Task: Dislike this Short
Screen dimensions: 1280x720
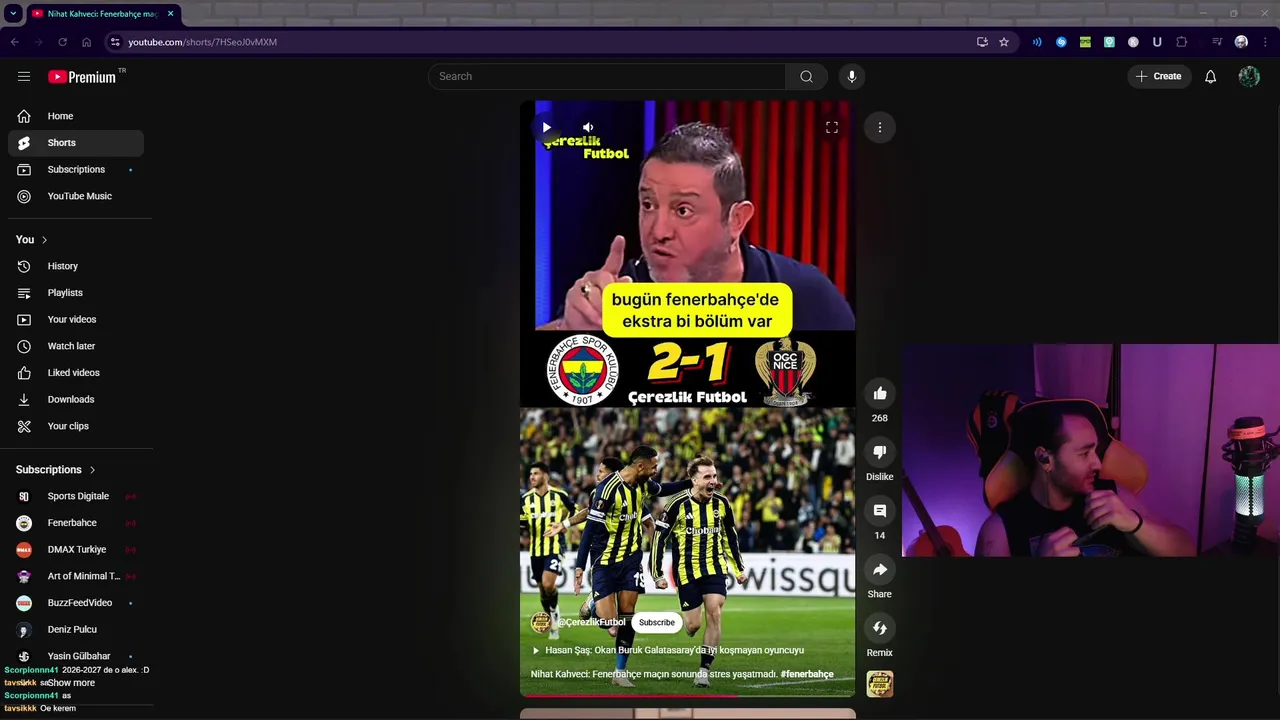Action: [880, 452]
